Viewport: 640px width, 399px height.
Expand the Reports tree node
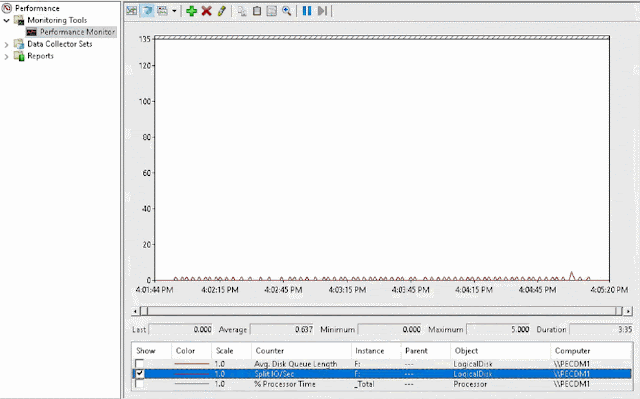[6, 57]
